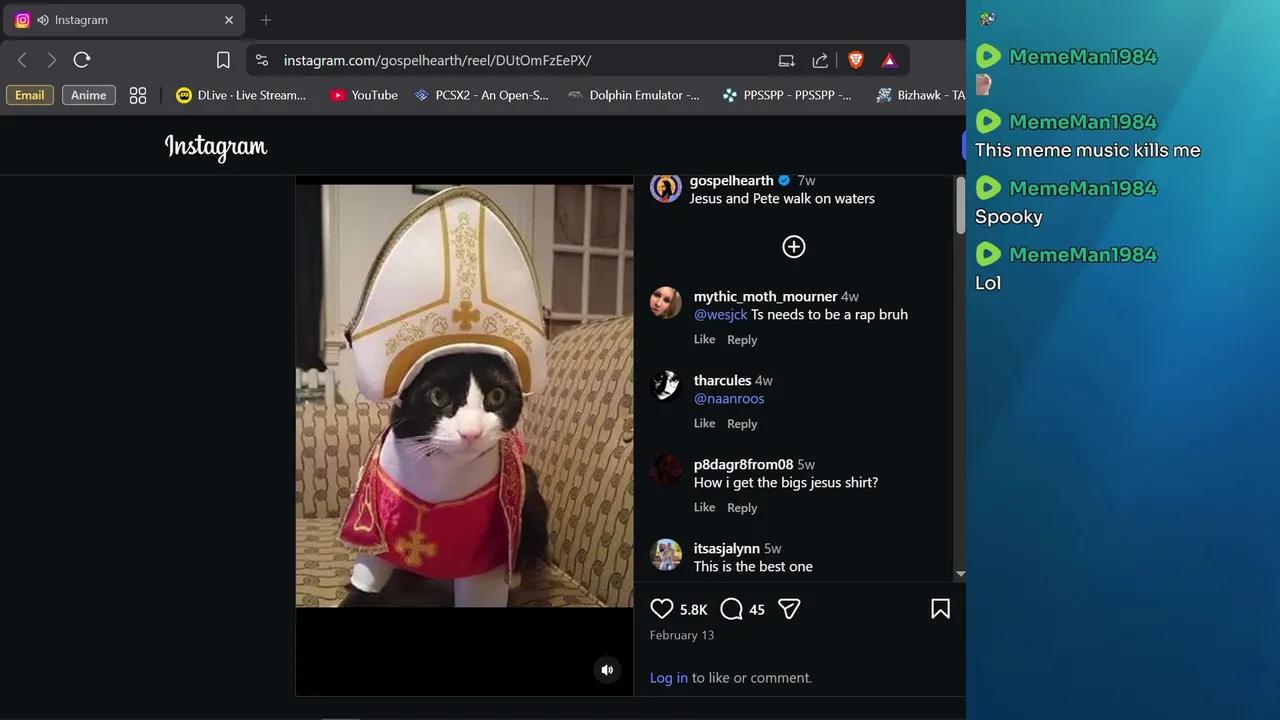This screenshot has width=1280, height=720.
Task: Open the PPSSPP bookmark
Action: click(x=787, y=95)
